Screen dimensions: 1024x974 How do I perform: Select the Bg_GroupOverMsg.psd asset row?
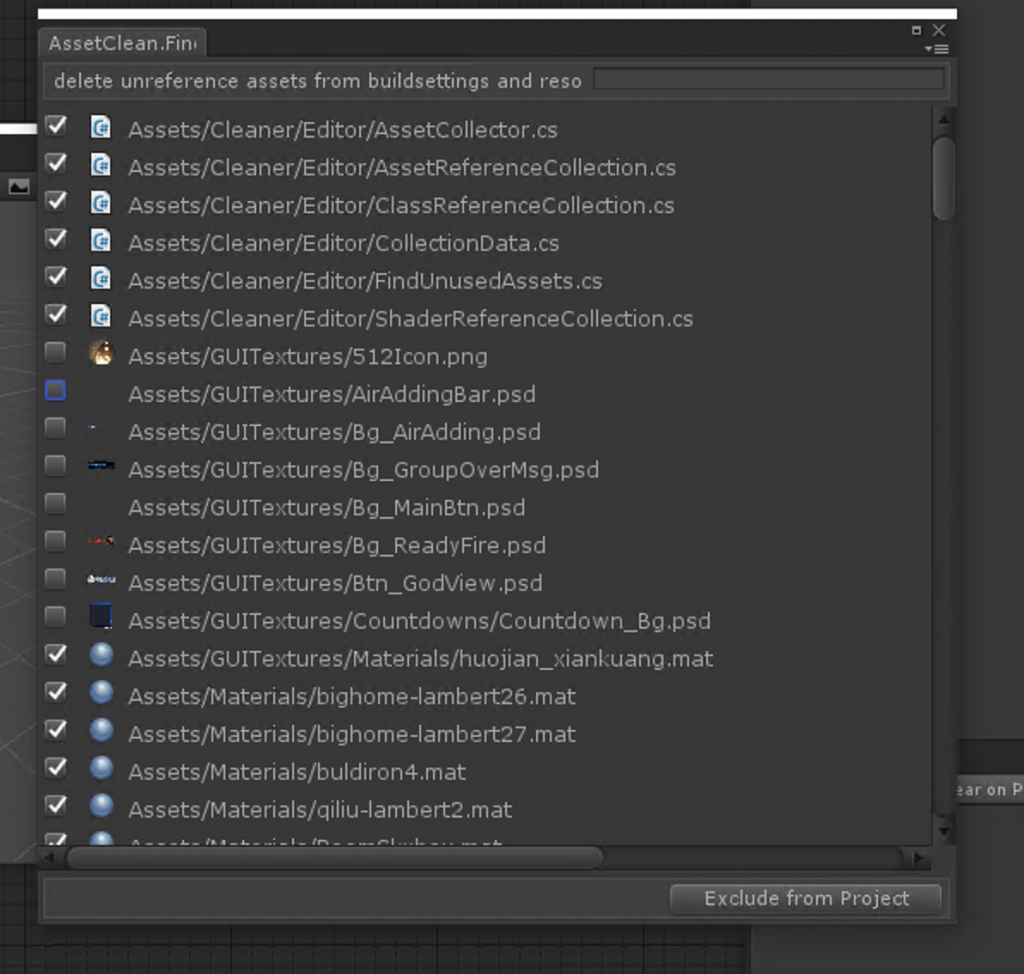pos(363,470)
